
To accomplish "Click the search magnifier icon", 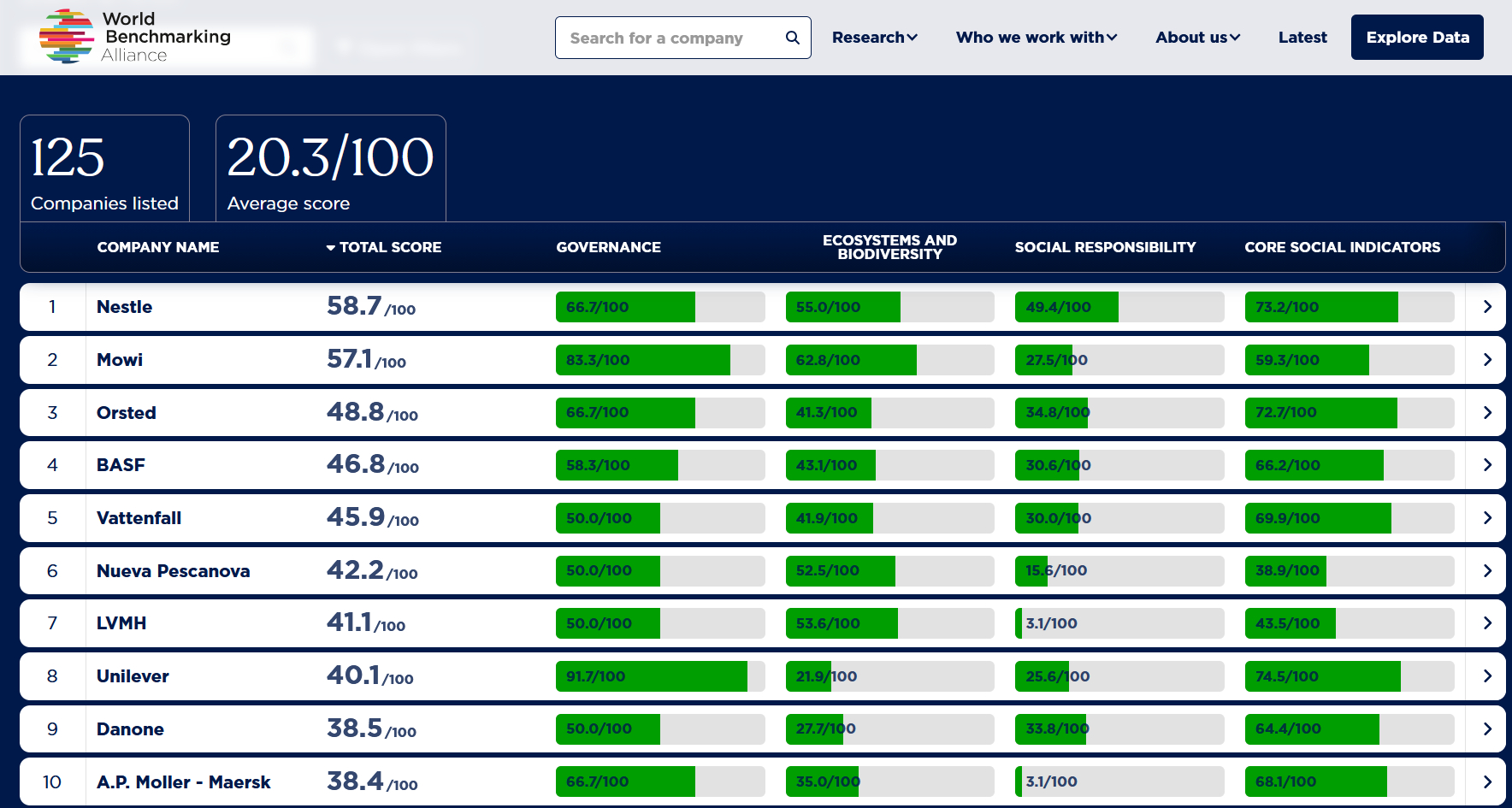I will pyautogui.click(x=792, y=38).
